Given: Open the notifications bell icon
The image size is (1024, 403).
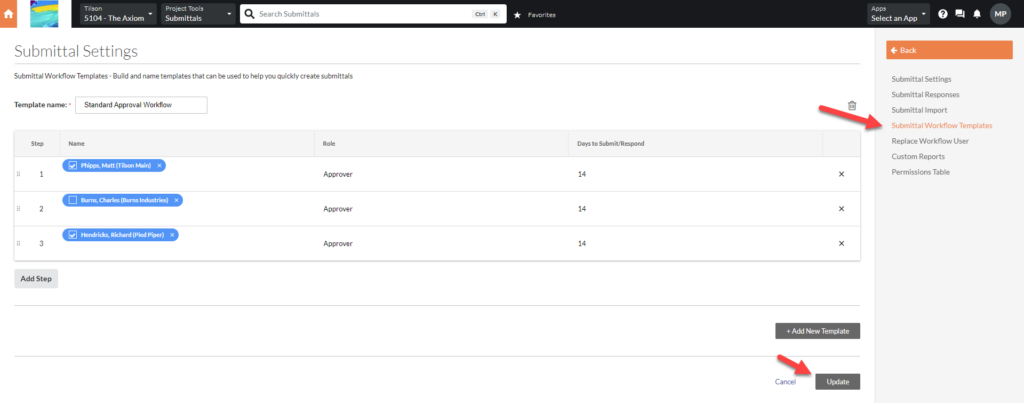Looking at the screenshot, I should (976, 14).
